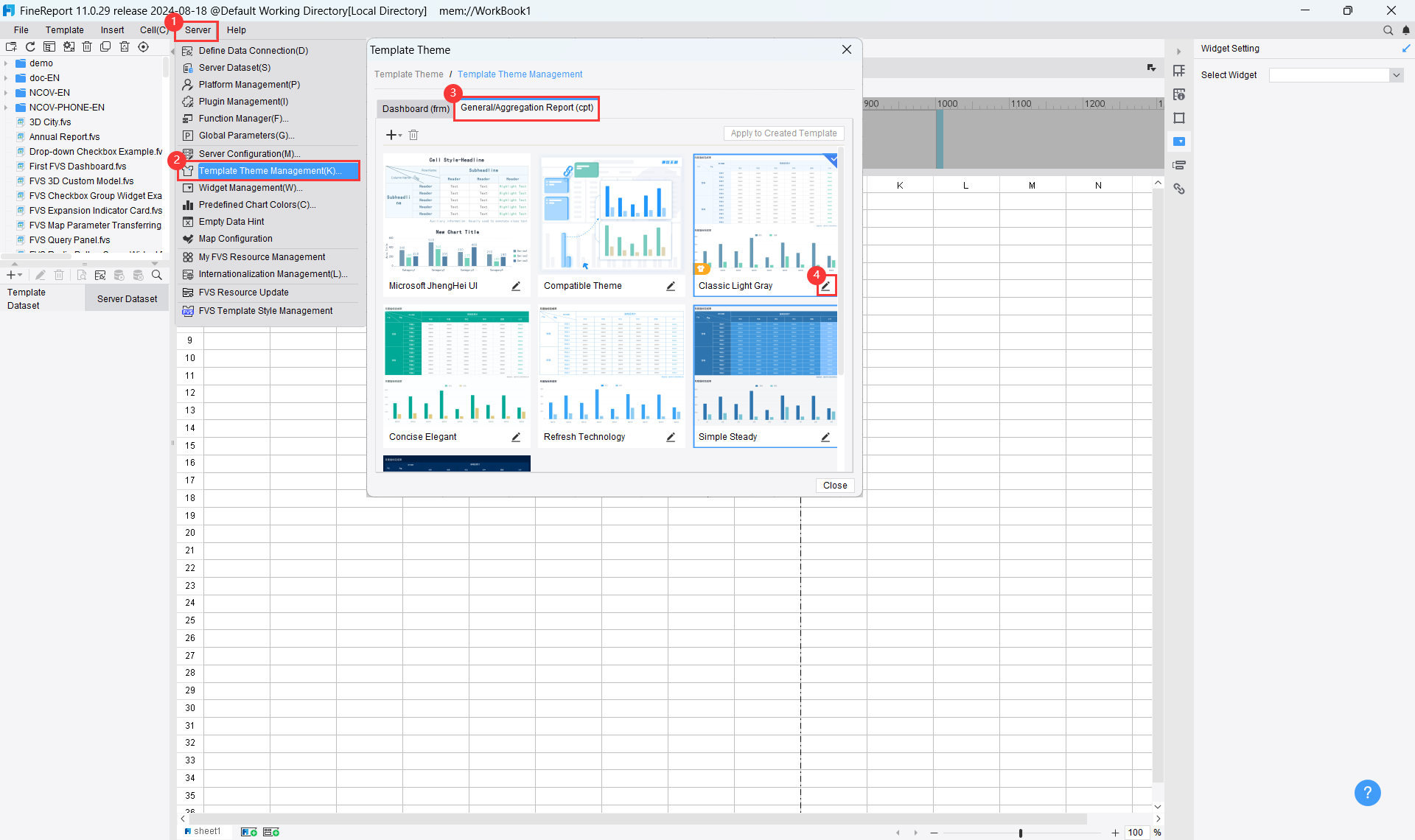Open the Select Widget dropdown
Screen dimensions: 1415x840
pos(1396,75)
